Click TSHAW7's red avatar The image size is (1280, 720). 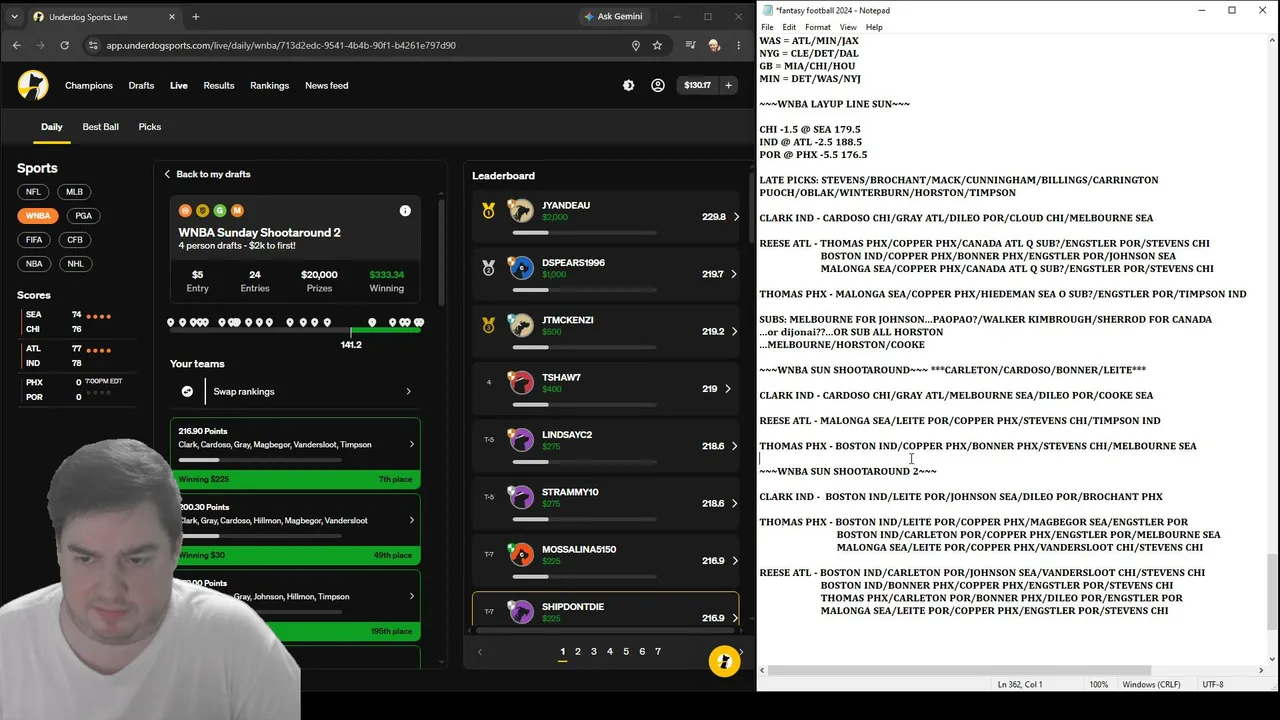click(x=521, y=383)
